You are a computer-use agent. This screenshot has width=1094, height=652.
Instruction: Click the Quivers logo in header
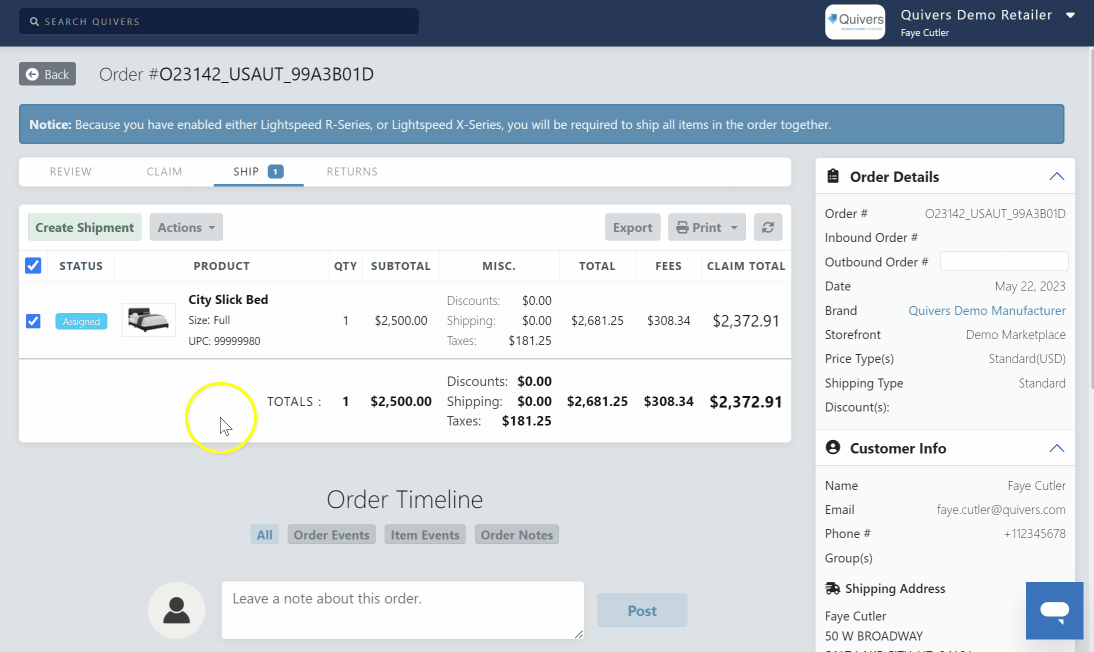854,22
